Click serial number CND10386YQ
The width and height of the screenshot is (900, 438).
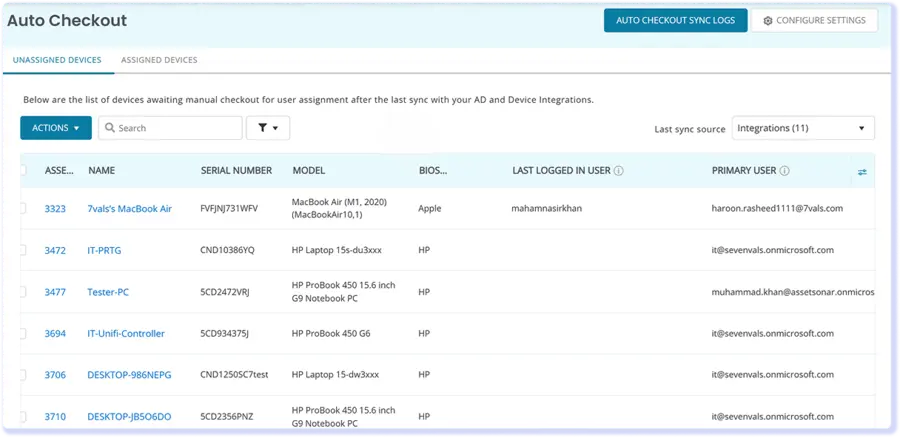(227, 250)
